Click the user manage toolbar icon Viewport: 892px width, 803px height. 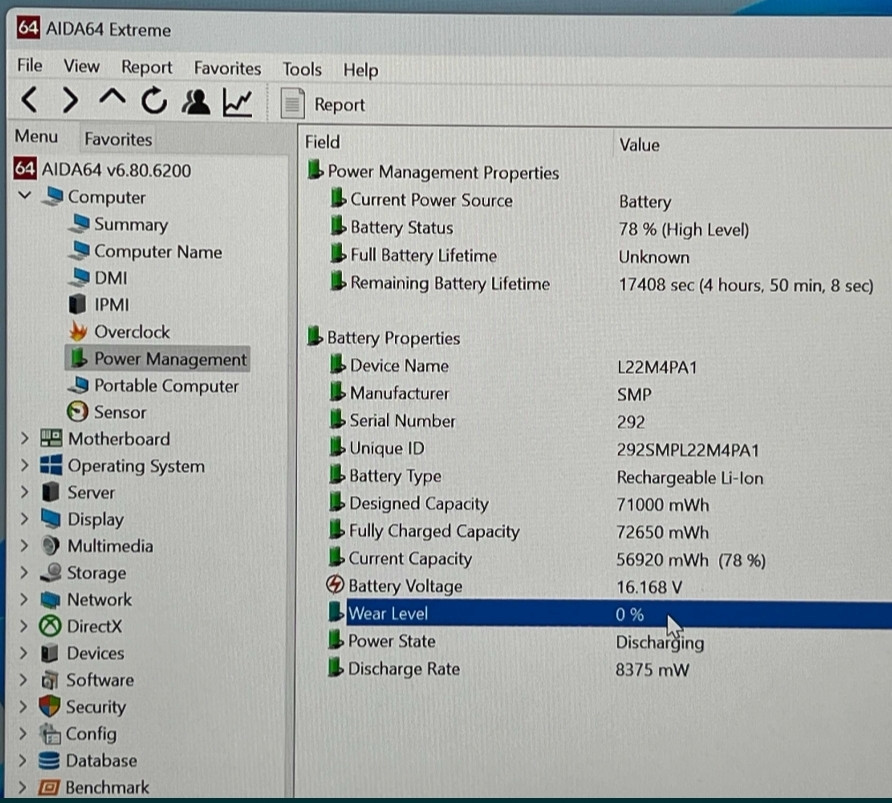tap(197, 102)
